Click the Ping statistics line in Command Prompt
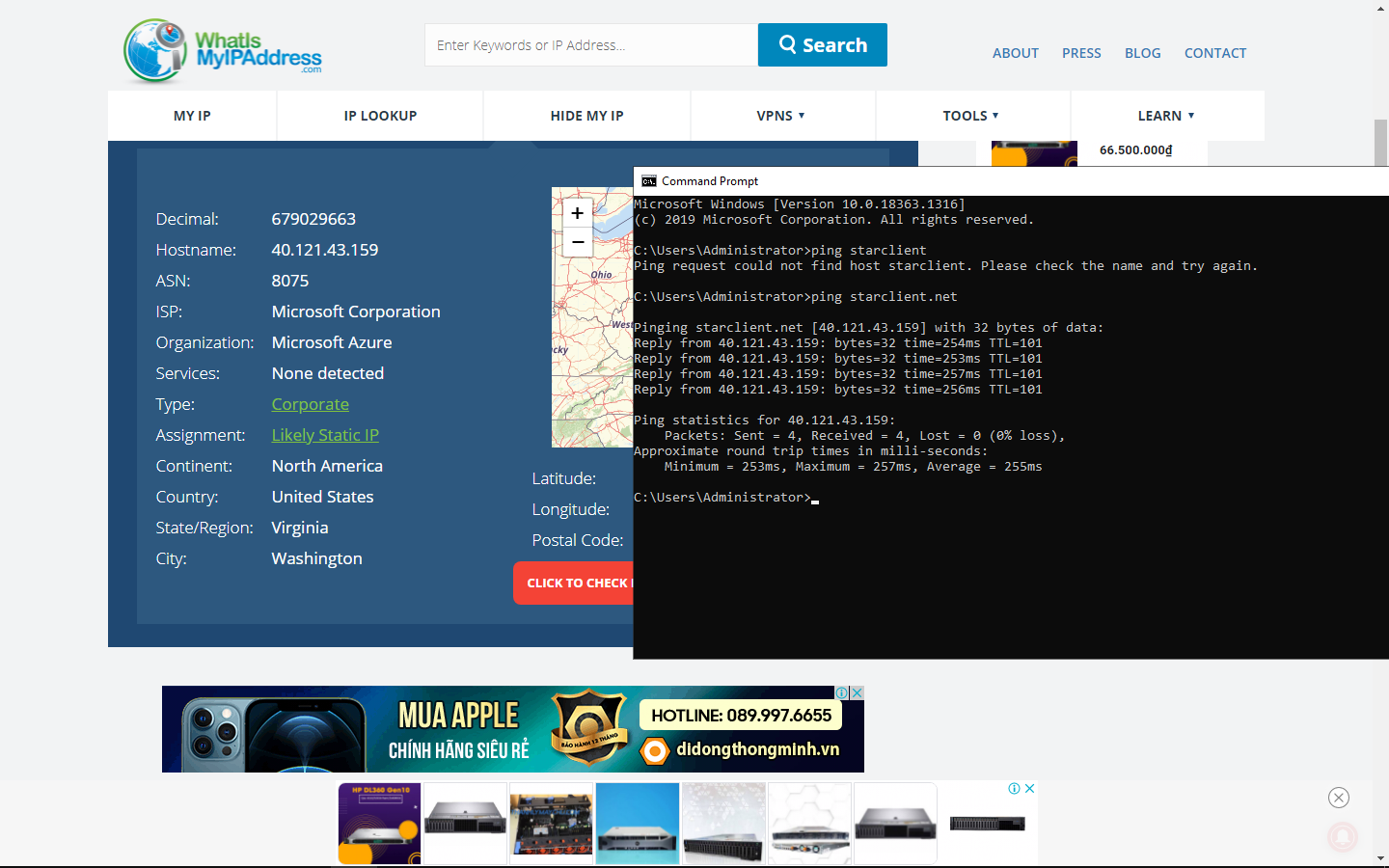1389x868 pixels. [765, 420]
